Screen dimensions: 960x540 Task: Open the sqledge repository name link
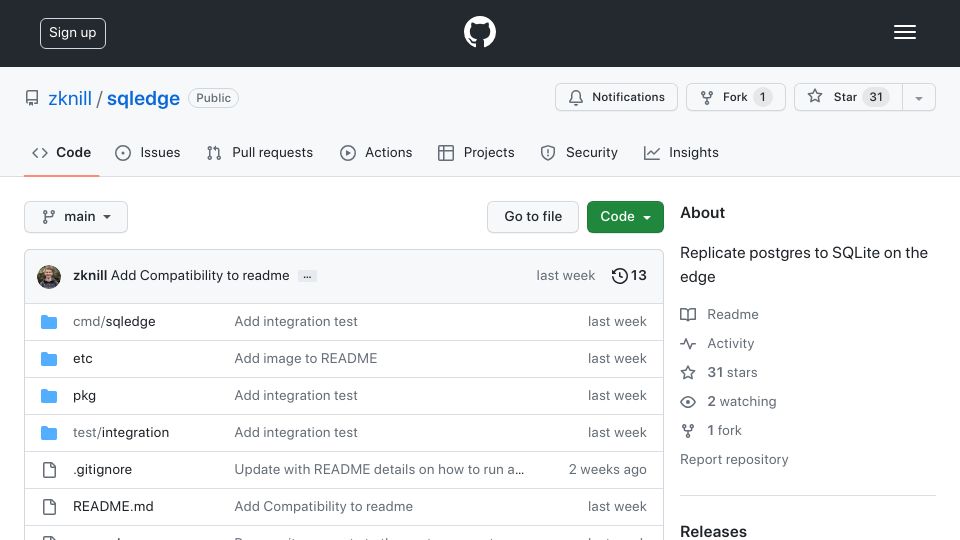pyautogui.click(x=143, y=99)
